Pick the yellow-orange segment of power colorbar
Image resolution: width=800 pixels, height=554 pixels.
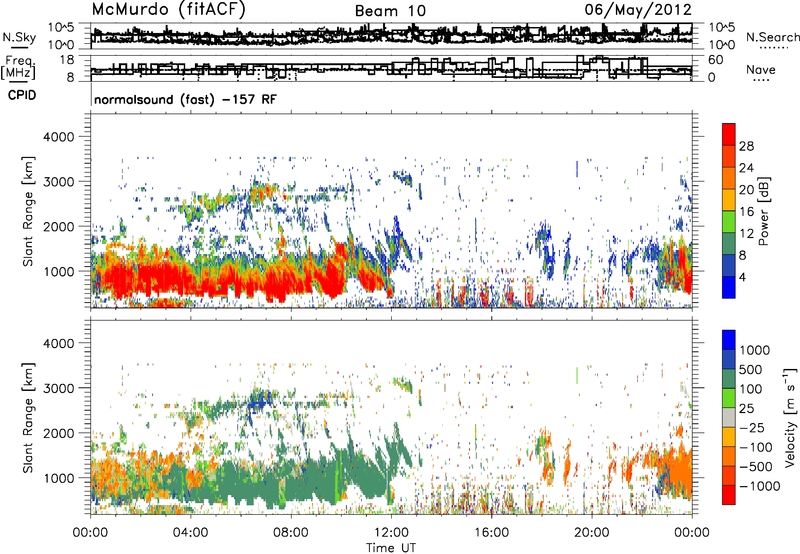tap(729, 199)
